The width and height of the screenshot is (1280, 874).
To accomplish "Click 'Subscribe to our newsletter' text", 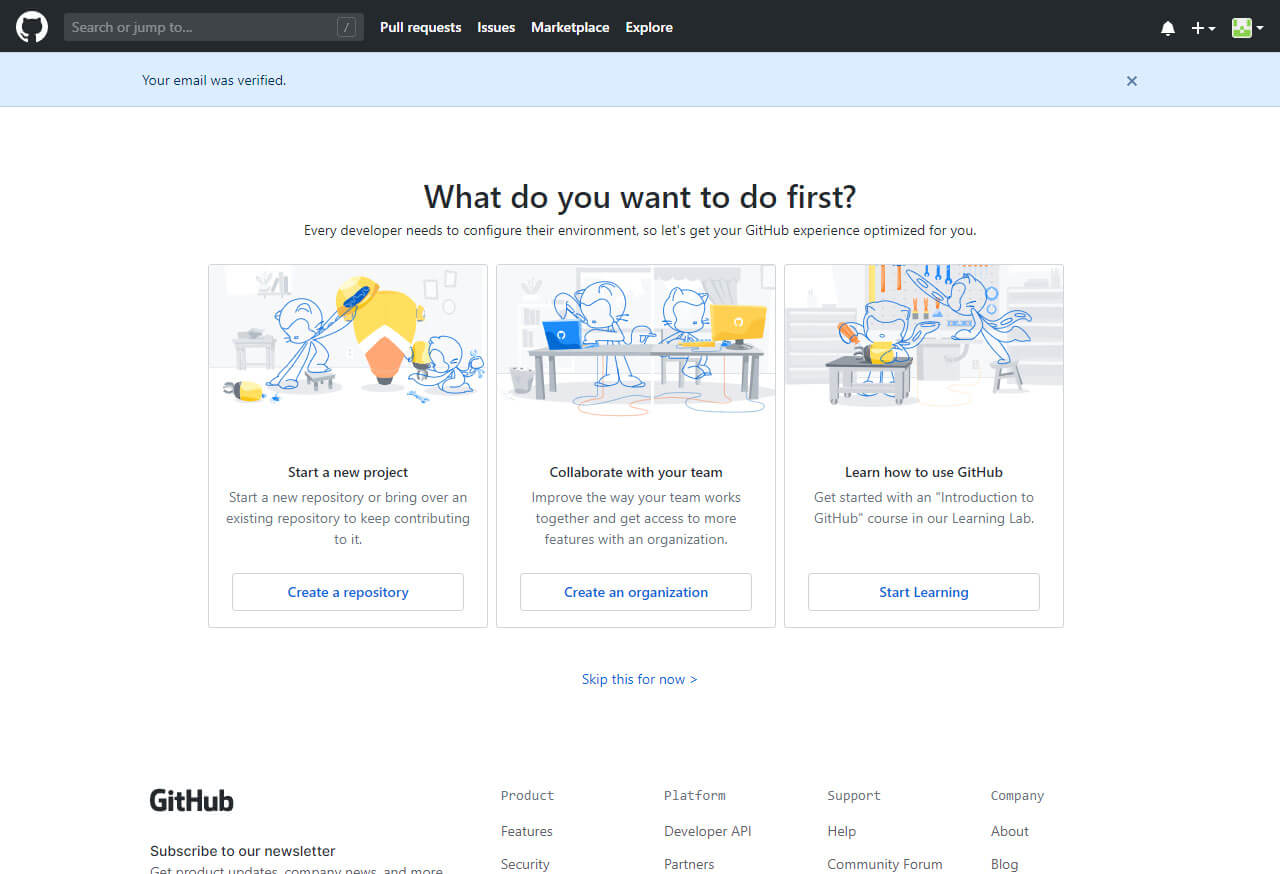I will pyautogui.click(x=243, y=851).
